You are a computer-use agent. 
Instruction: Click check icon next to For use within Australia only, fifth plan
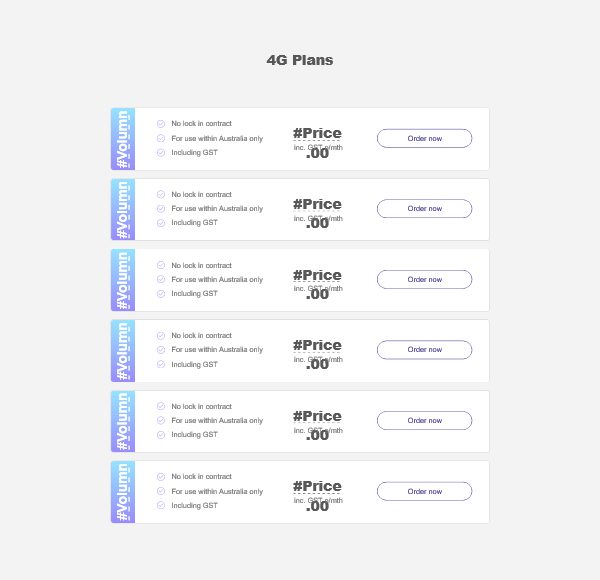161,420
